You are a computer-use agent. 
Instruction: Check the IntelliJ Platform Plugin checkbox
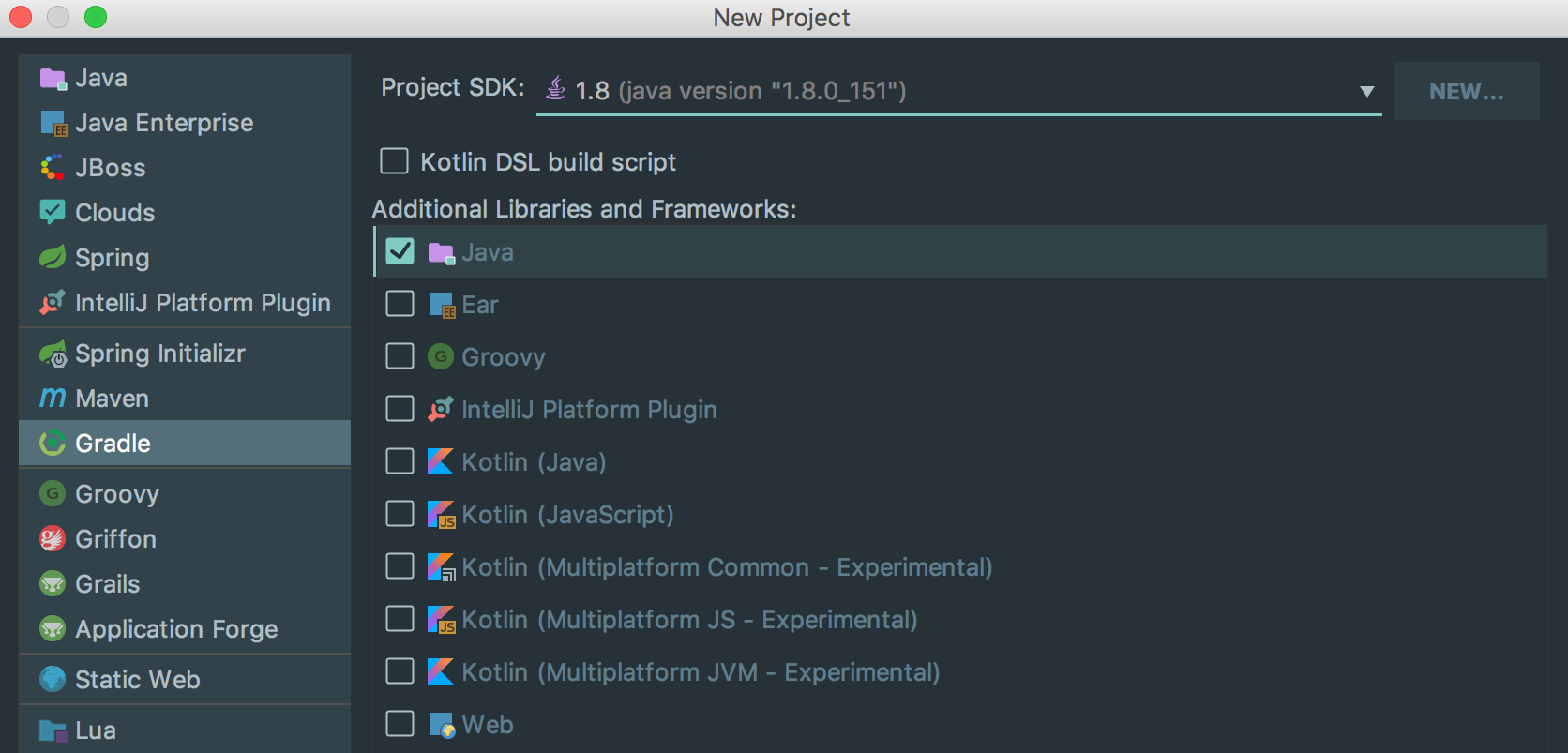pyautogui.click(x=400, y=409)
